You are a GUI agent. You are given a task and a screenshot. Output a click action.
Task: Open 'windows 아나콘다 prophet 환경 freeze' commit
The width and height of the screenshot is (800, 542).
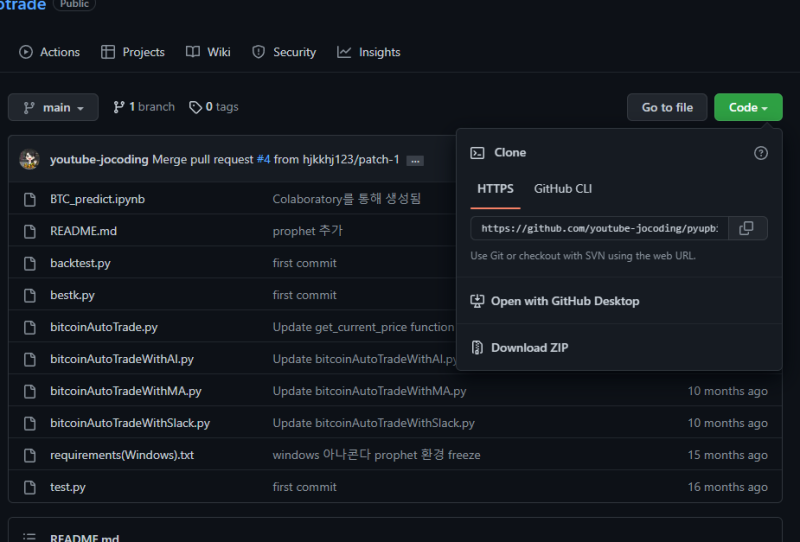pos(377,455)
